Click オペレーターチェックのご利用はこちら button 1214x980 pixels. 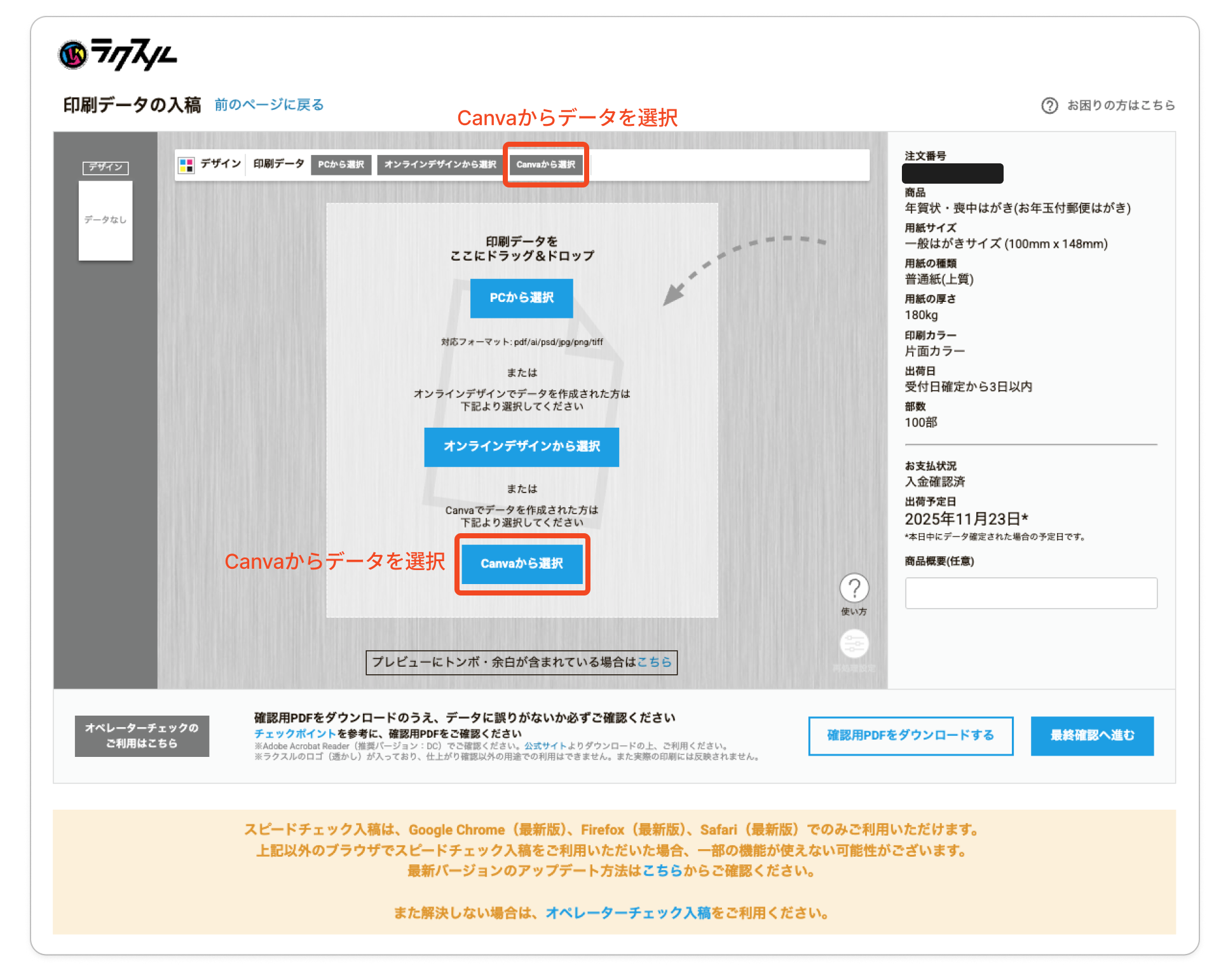click(x=142, y=736)
